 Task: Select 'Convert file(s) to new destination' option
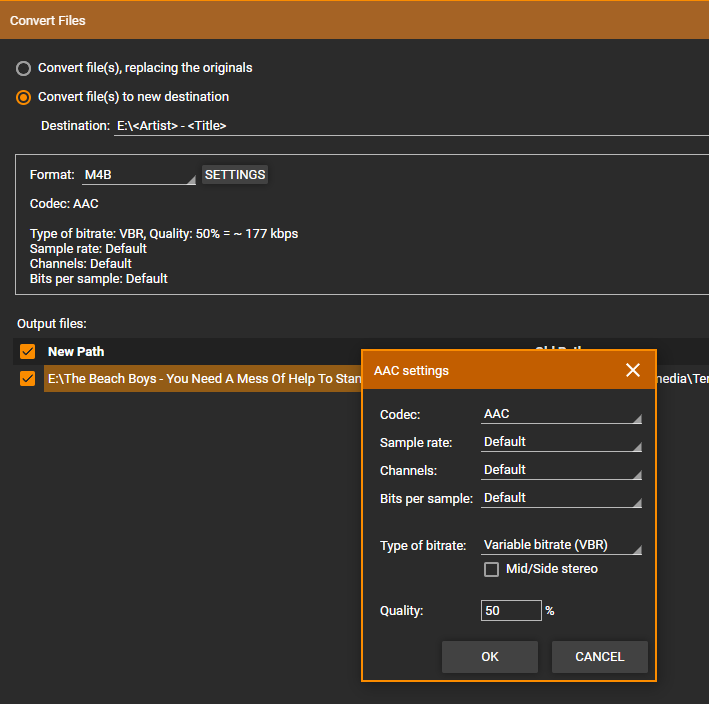point(24,98)
